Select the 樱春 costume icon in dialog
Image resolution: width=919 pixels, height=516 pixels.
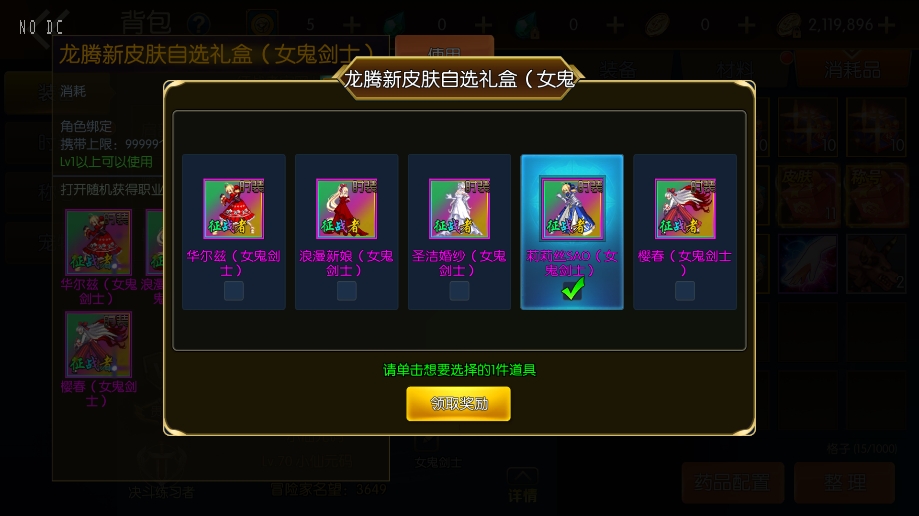[685, 209]
